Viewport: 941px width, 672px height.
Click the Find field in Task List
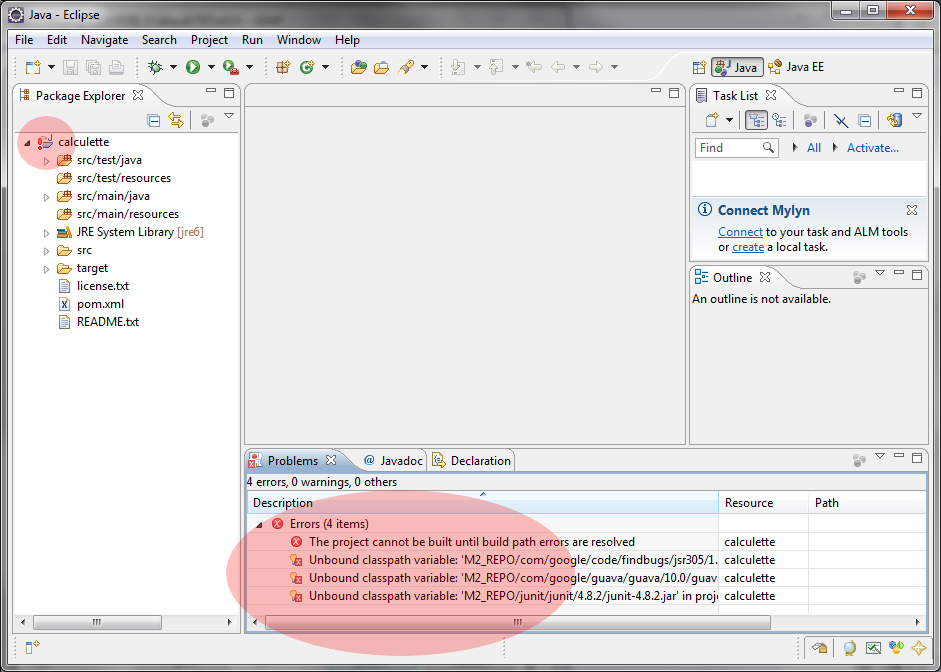tap(728, 148)
